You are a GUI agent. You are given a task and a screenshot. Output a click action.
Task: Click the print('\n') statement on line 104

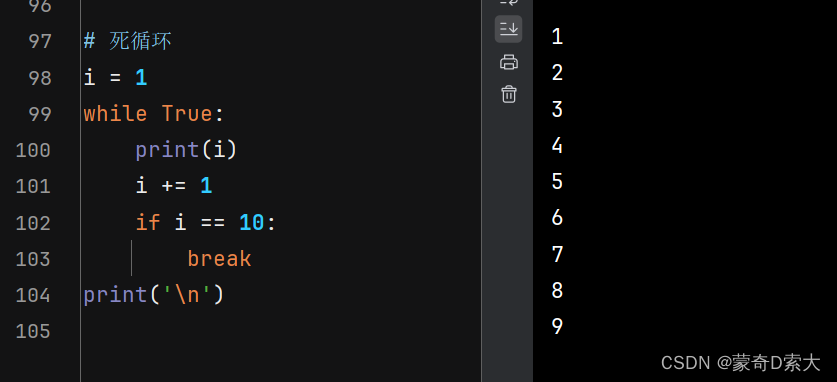point(154,295)
